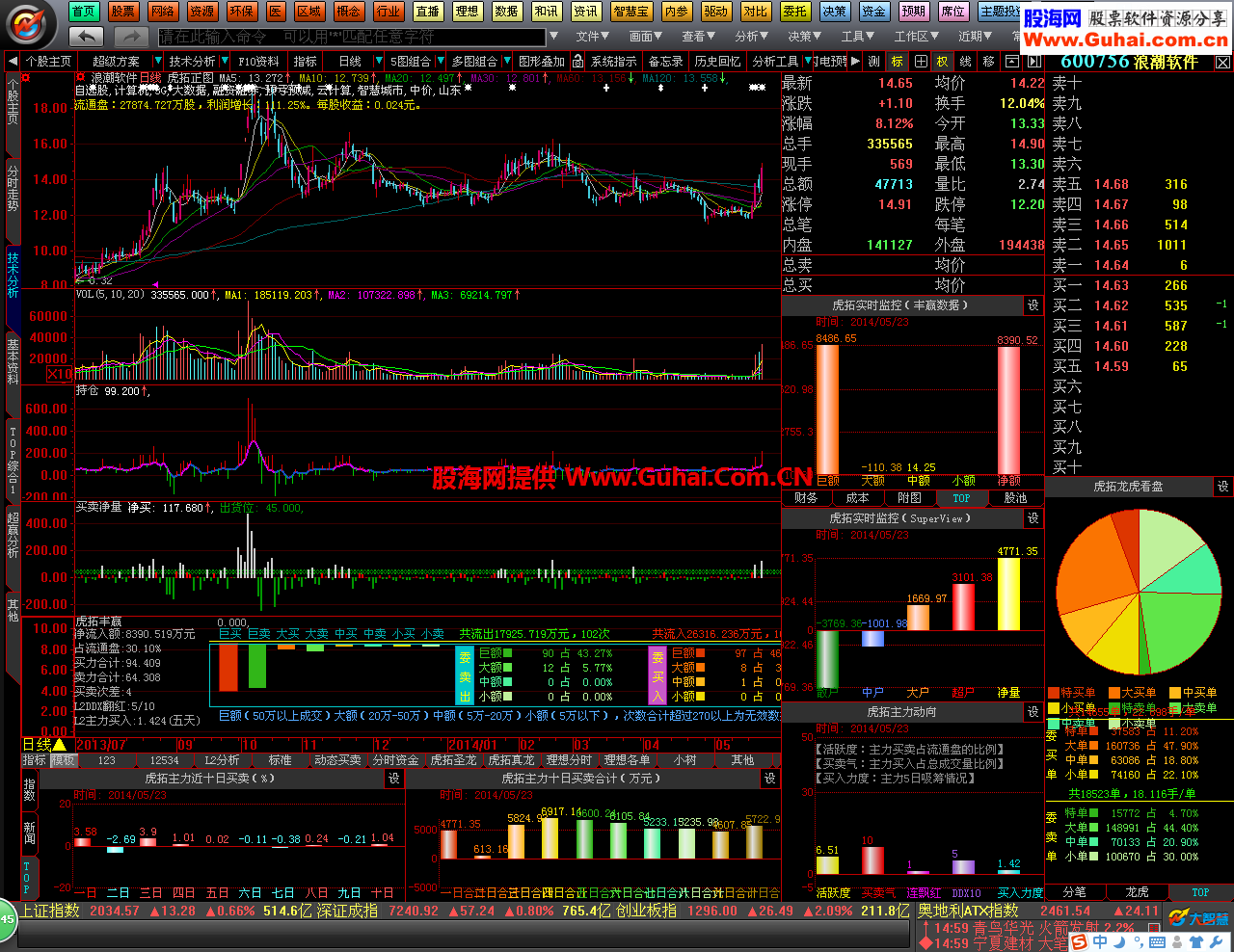Open the 智慧宝 top button

630,12
